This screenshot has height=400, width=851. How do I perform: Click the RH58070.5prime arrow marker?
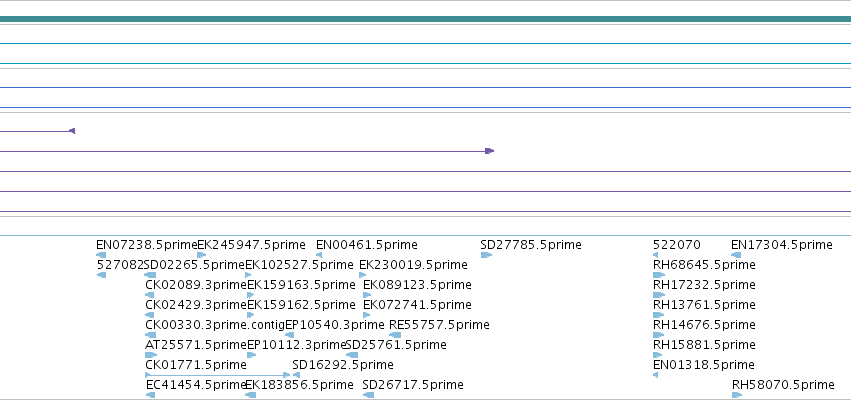(737, 395)
